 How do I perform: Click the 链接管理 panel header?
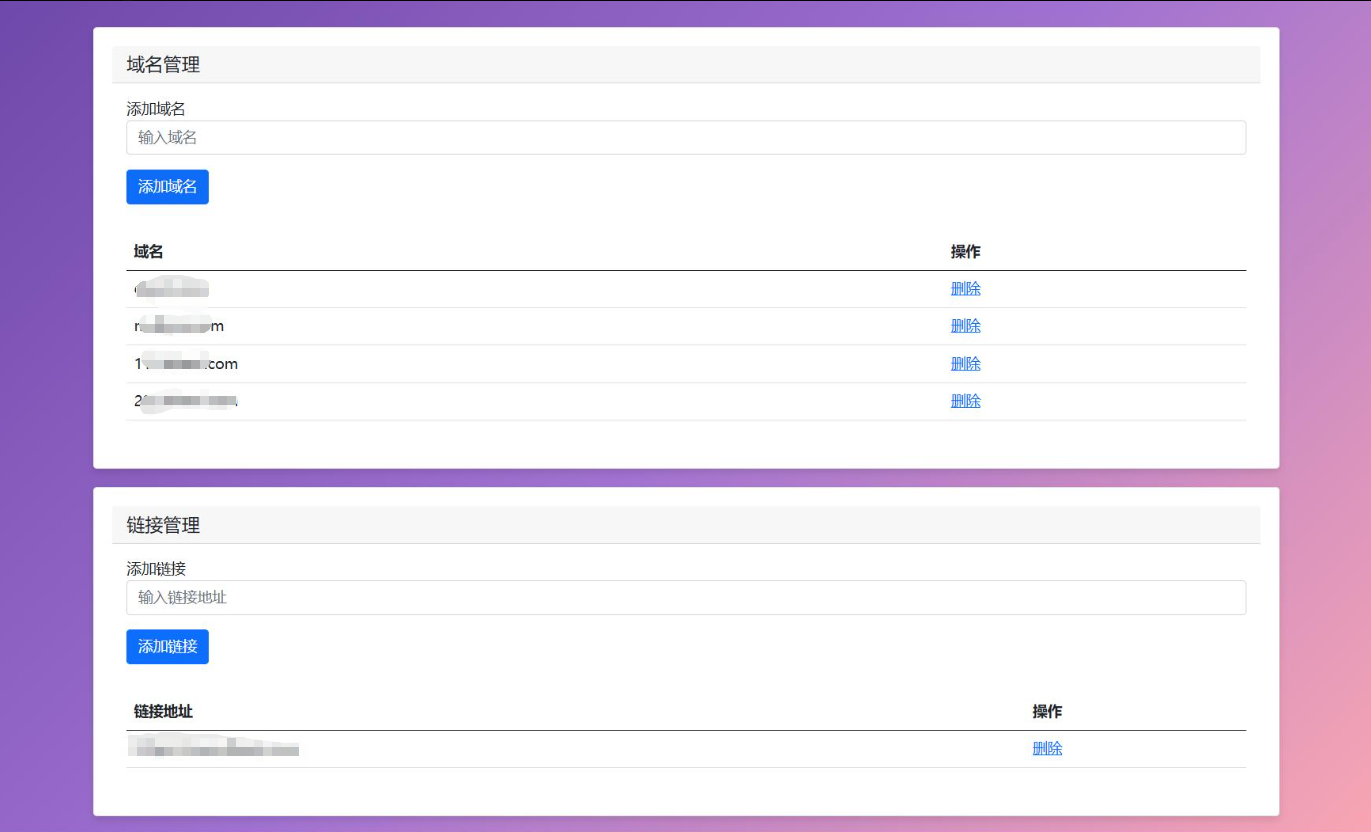click(163, 525)
